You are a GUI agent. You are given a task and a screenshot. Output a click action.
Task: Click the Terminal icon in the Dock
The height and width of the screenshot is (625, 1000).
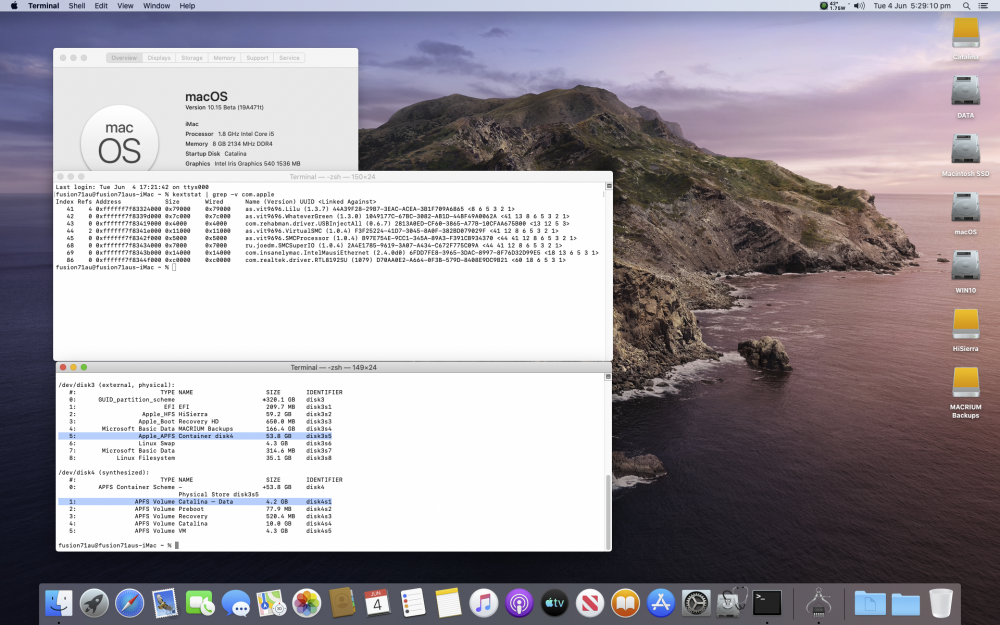pos(767,603)
